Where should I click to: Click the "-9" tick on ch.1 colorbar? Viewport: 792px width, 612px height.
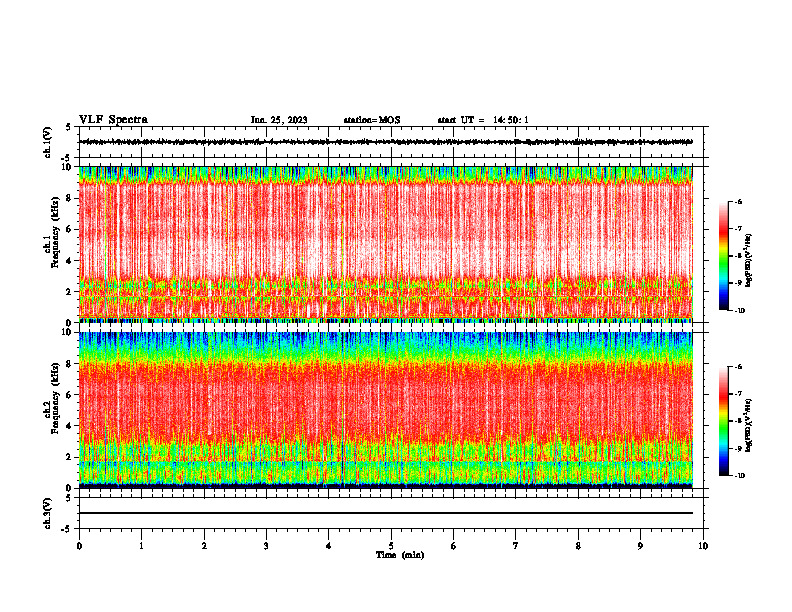738,283
